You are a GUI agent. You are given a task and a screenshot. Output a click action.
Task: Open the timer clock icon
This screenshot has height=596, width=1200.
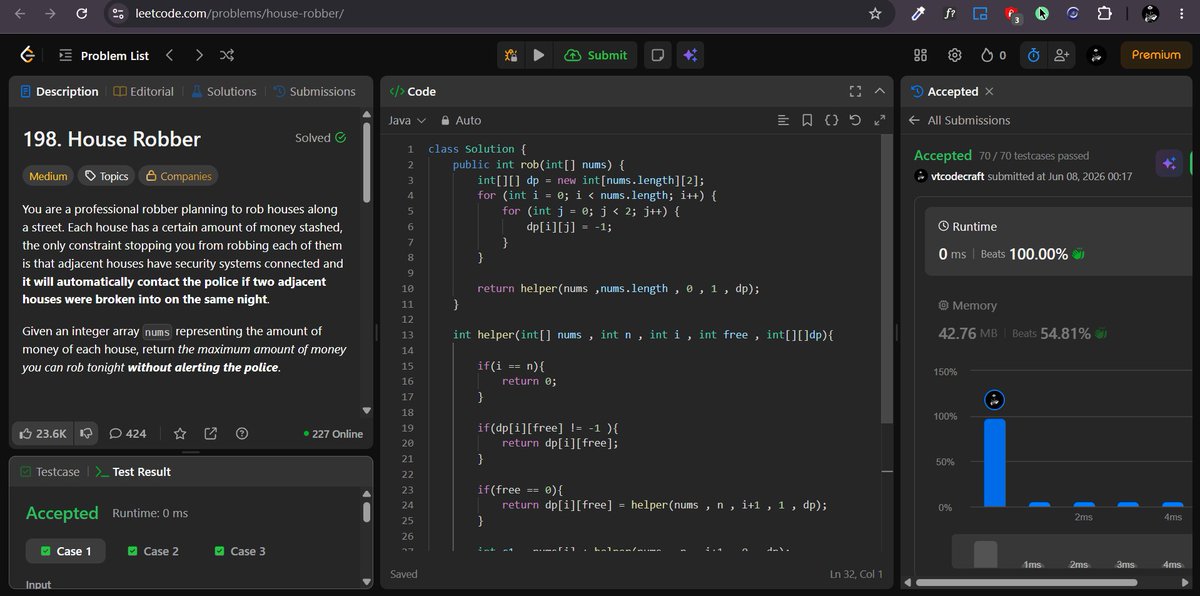click(x=1034, y=56)
